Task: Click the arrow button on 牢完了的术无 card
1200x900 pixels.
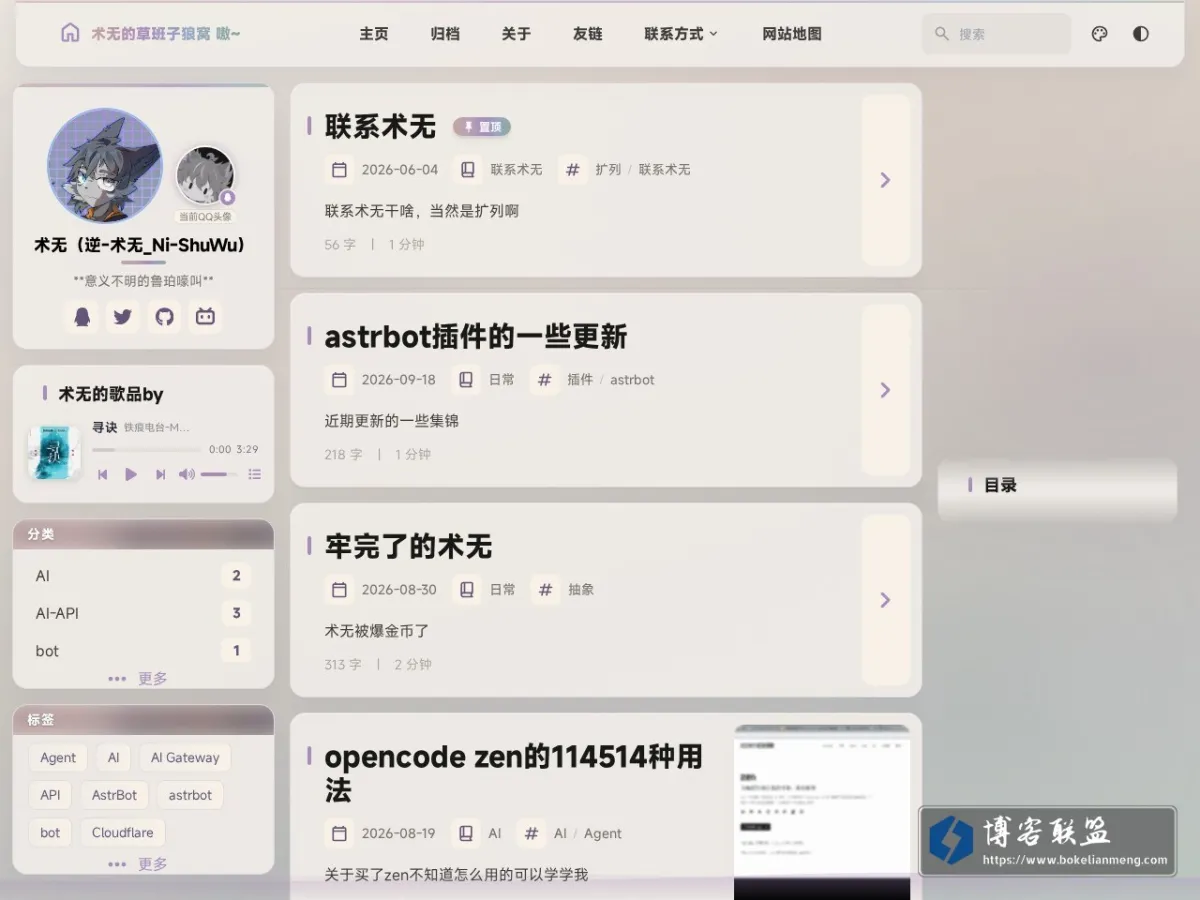Action: coord(886,600)
